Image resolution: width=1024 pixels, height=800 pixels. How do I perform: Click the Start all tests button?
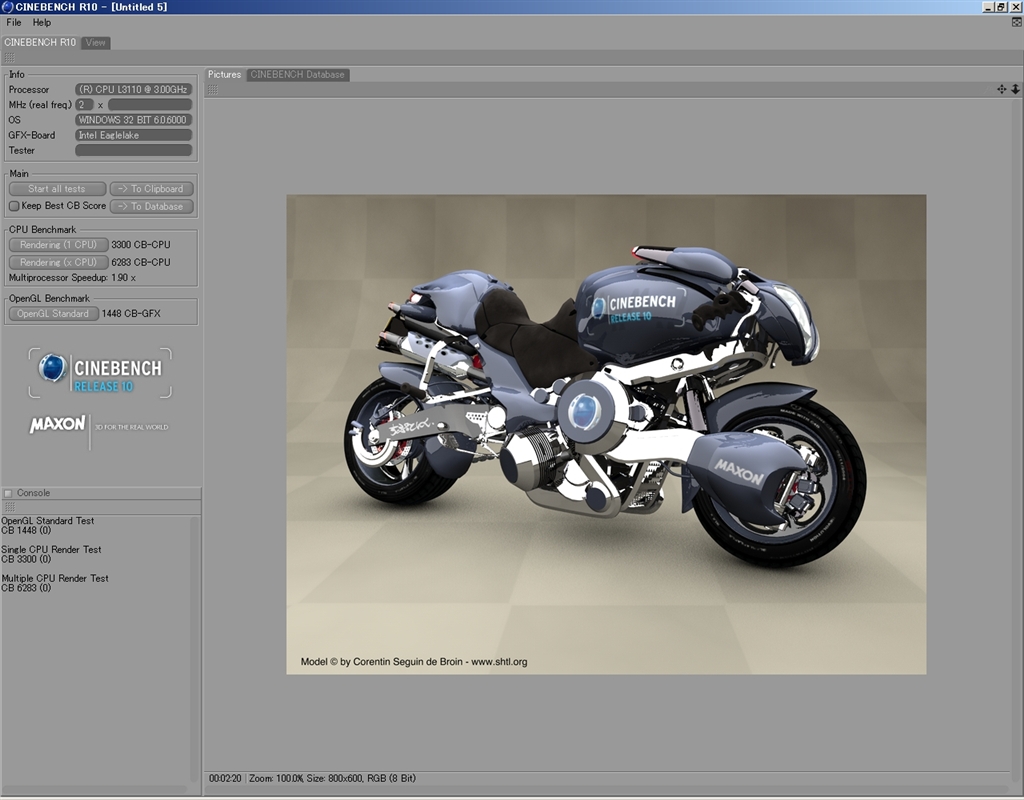pyautogui.click(x=57, y=189)
